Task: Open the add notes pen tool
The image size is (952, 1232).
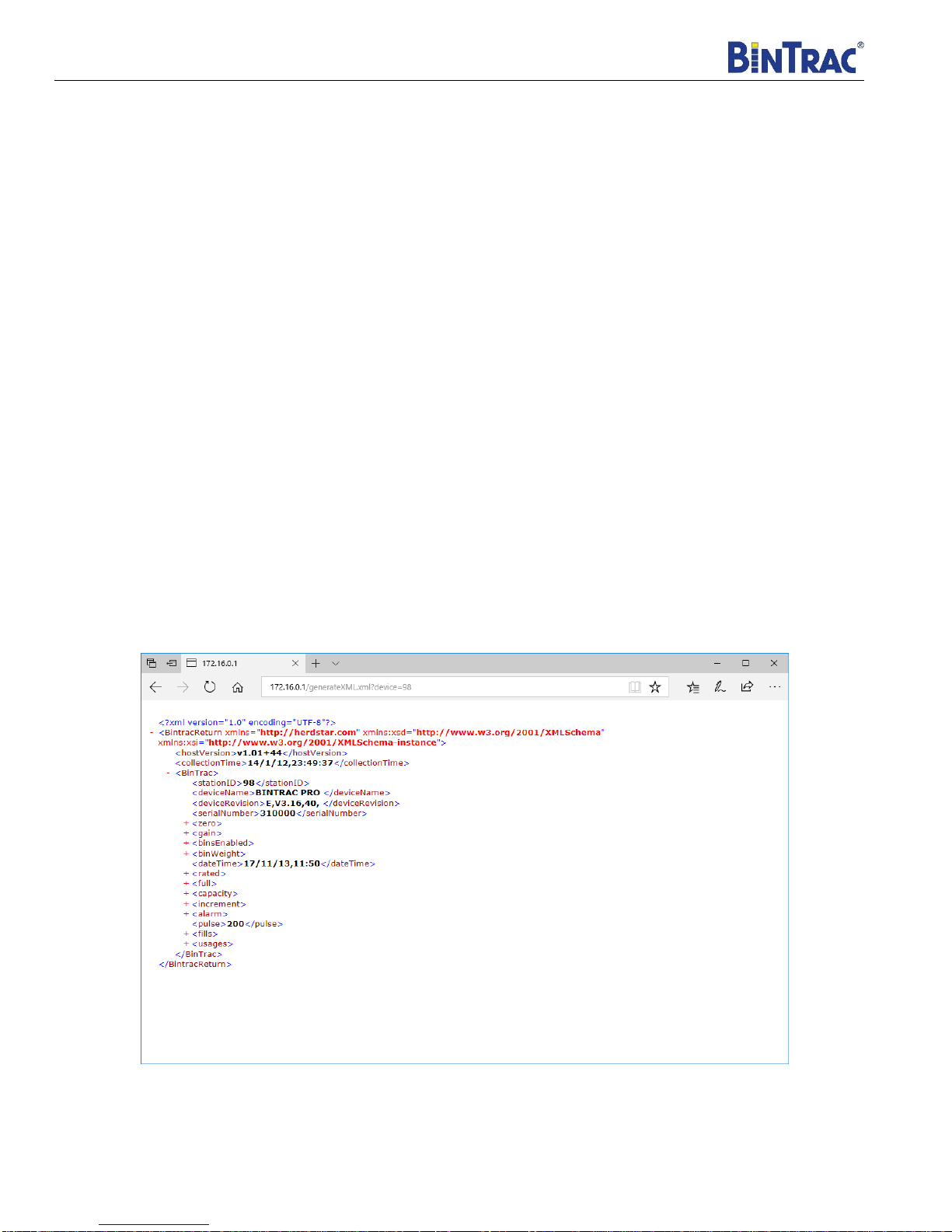Action: pos(720,687)
